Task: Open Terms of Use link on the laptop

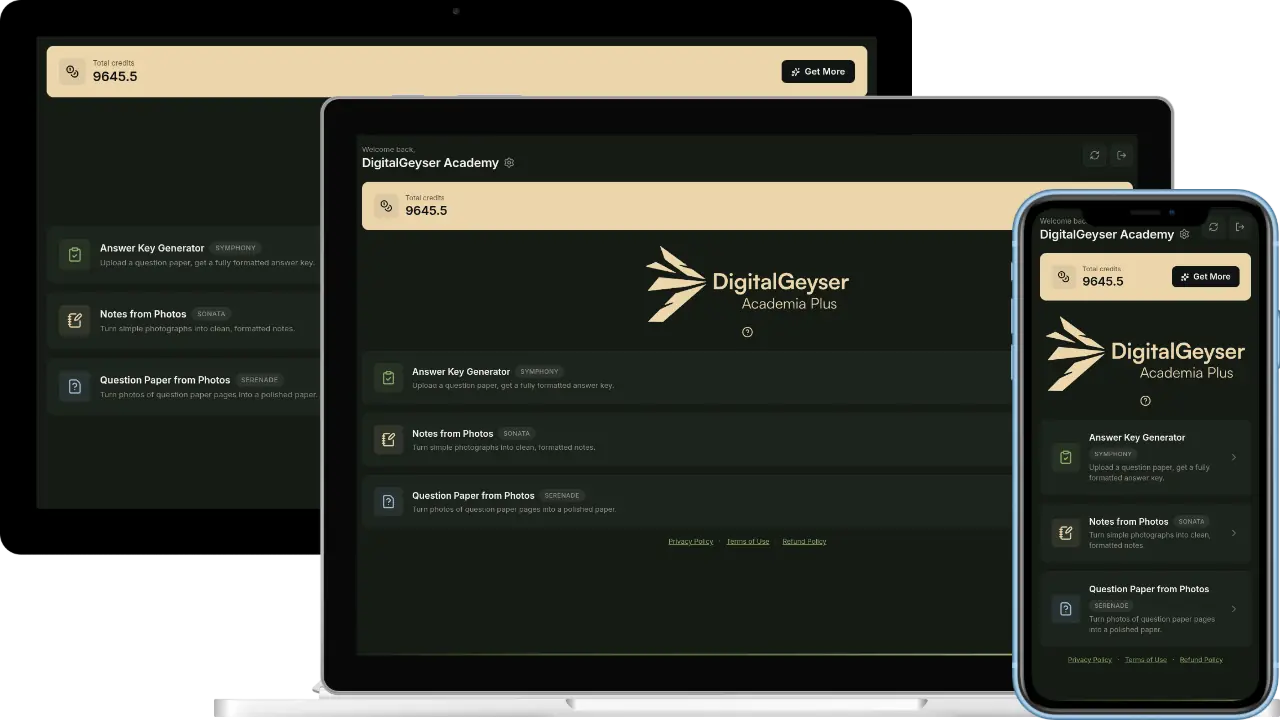Action: coord(748,541)
